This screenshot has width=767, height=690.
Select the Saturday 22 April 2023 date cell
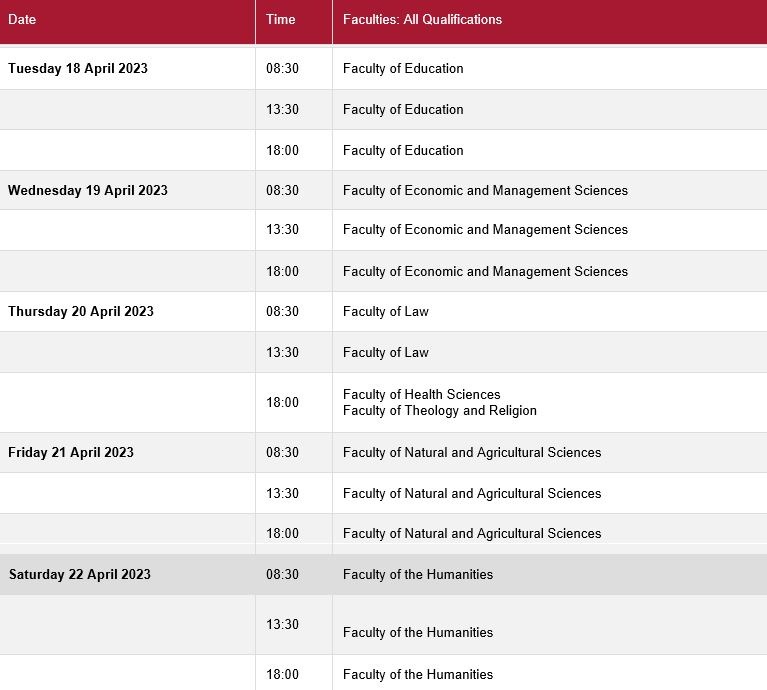[x=80, y=574]
